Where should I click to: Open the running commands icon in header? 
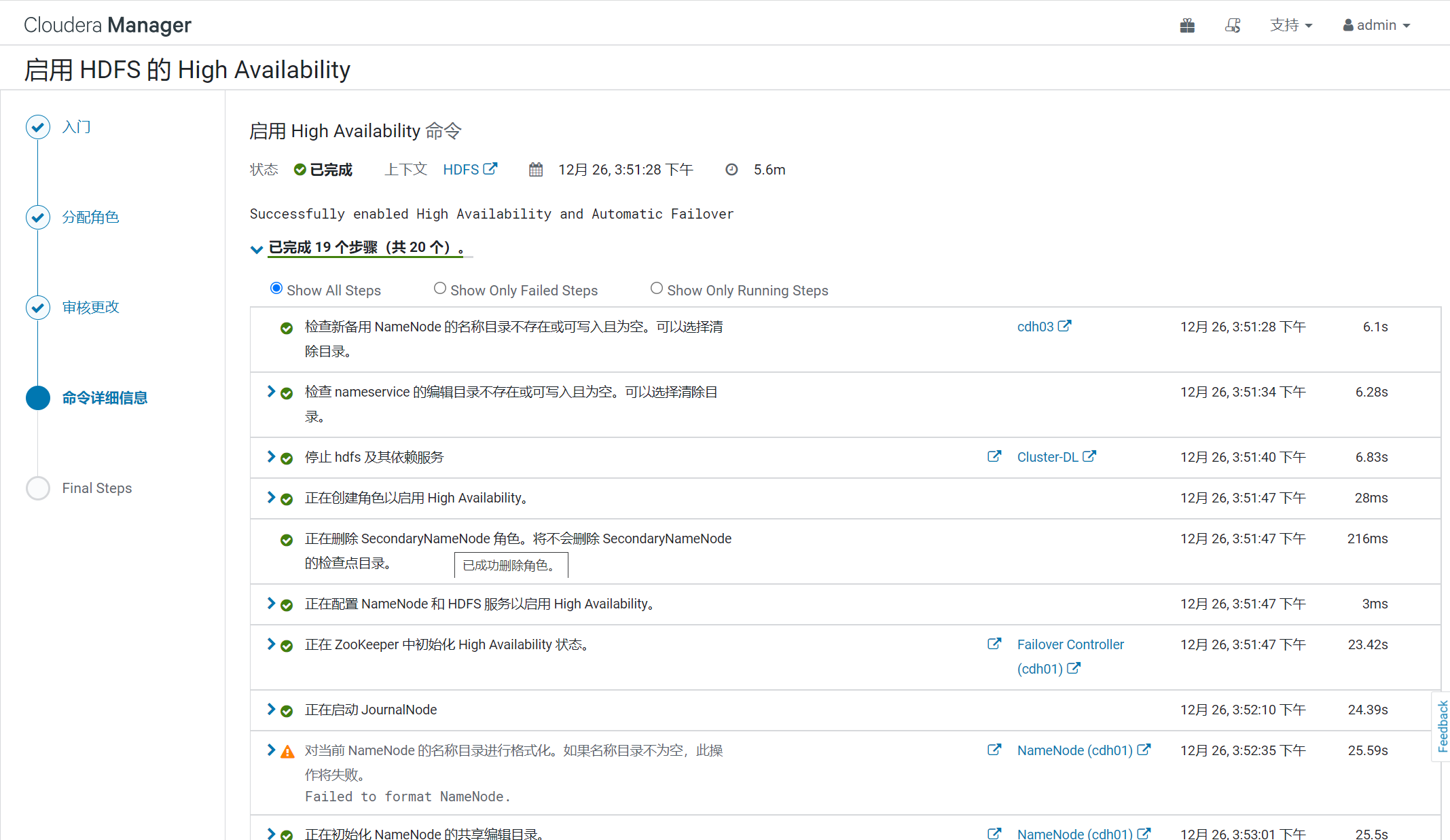pos(1233,26)
